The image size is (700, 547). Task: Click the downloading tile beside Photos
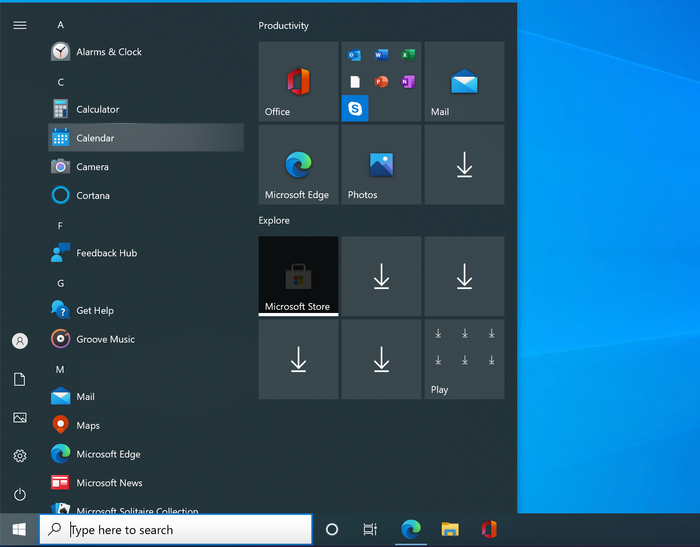[x=464, y=164]
